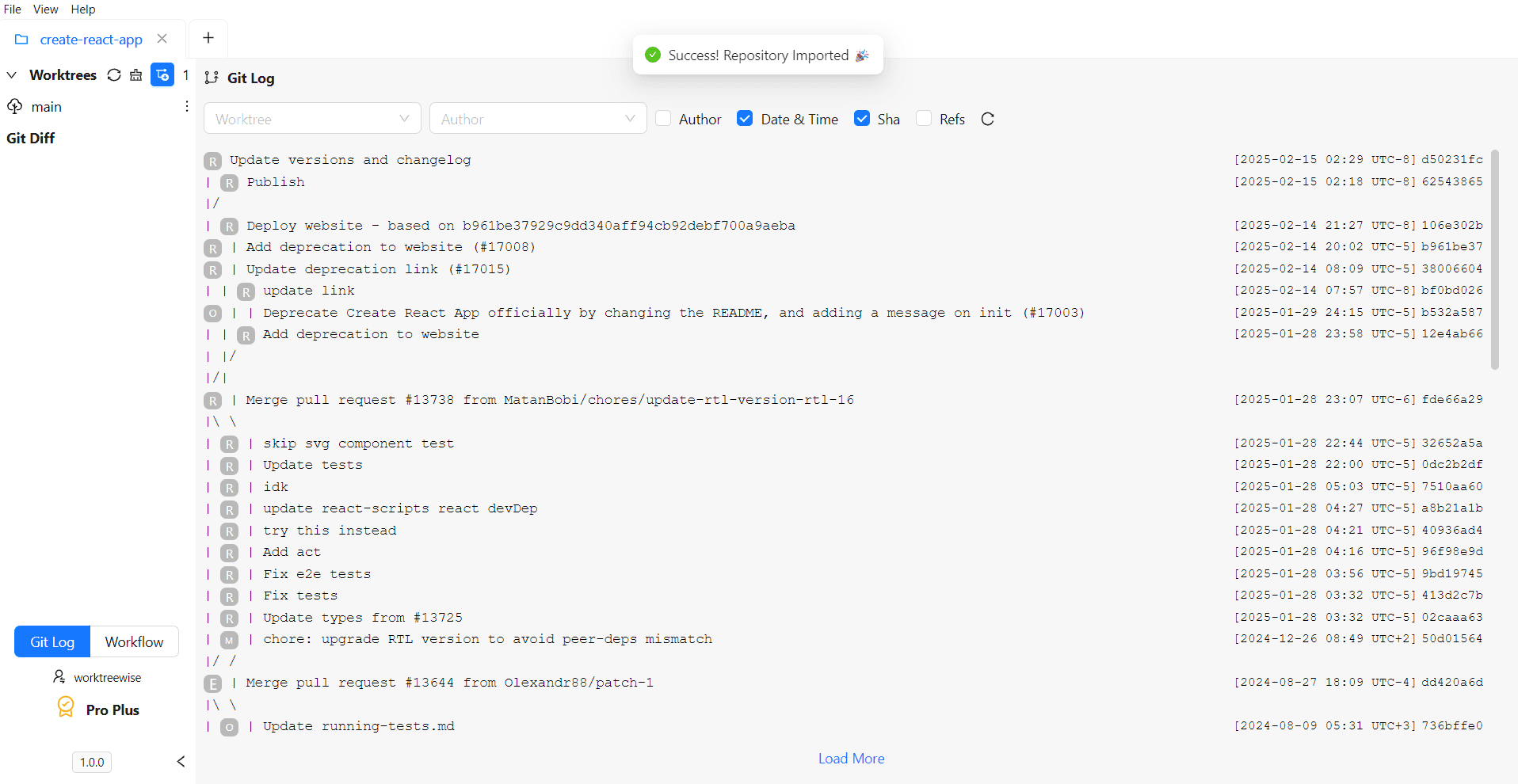Viewport: 1518px width, 784px height.
Task: Open the blue add-worktree tool
Action: 162,74
